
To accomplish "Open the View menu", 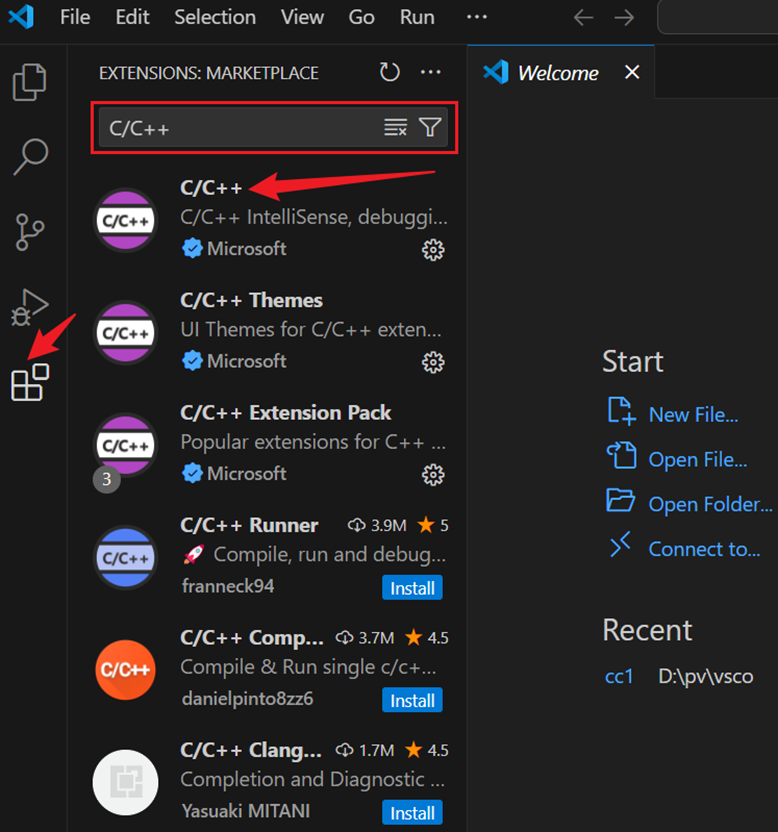I will pyautogui.click(x=302, y=18).
